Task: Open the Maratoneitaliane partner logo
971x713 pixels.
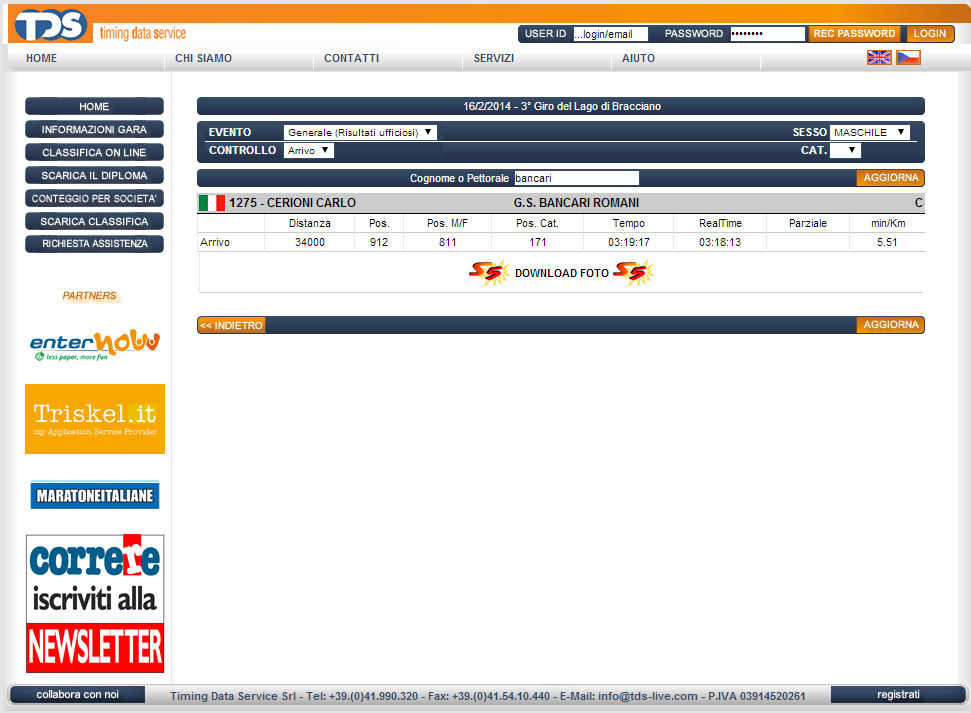Action: (x=95, y=495)
